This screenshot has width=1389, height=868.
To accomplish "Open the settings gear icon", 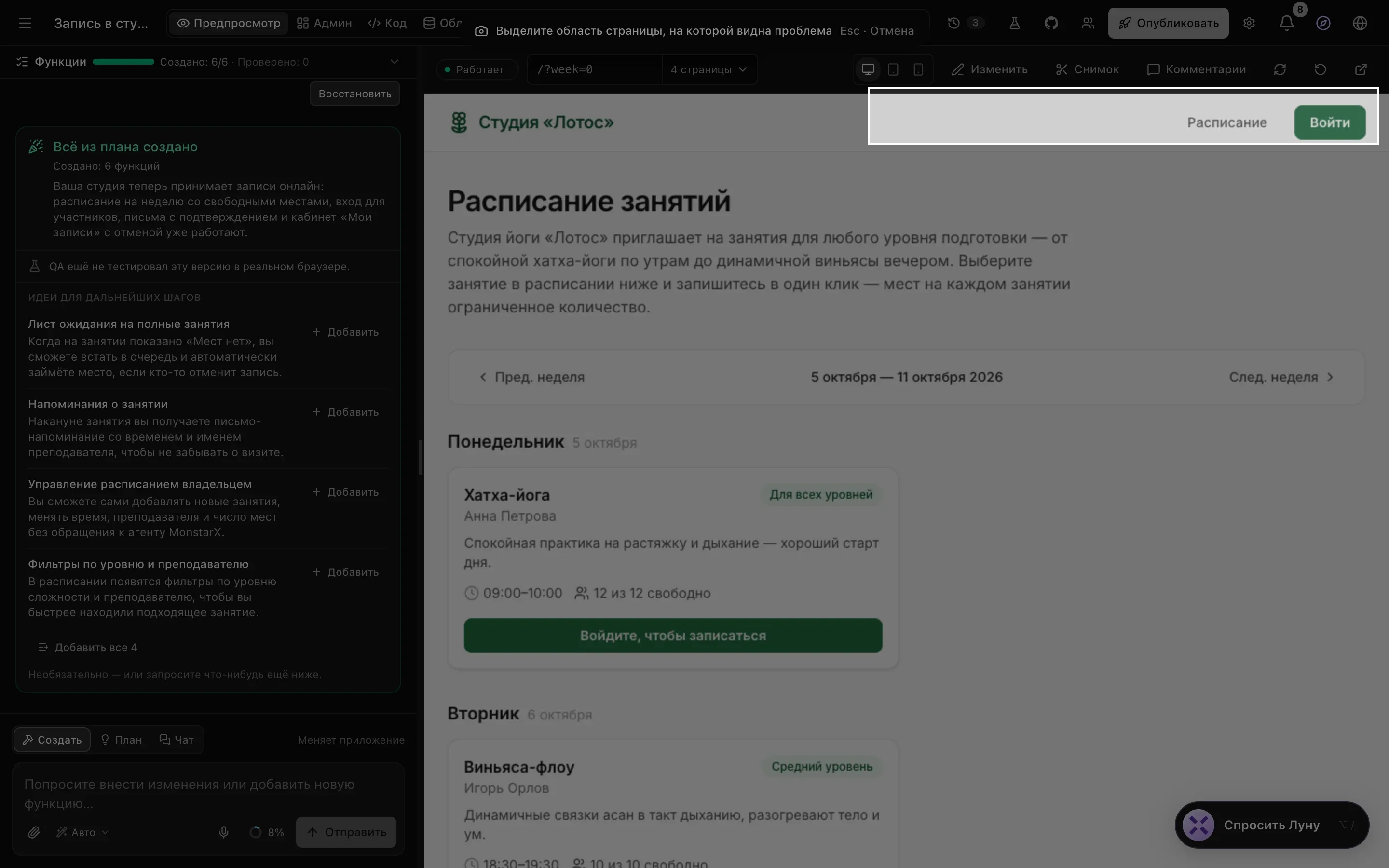I will point(1249,23).
